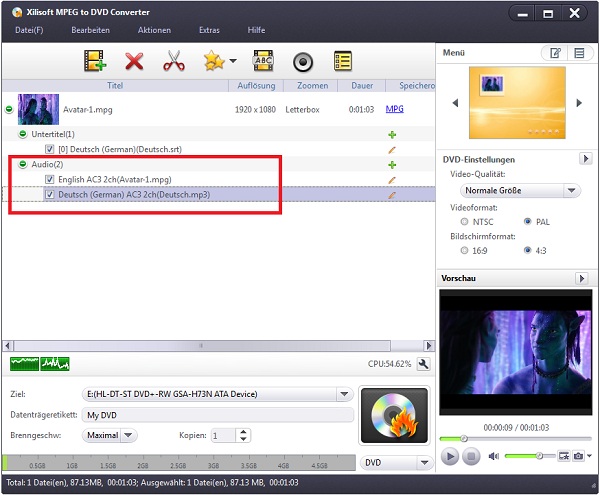The height and width of the screenshot is (495, 600).
Task: Open the Bearbeiten menu
Action: 90,30
